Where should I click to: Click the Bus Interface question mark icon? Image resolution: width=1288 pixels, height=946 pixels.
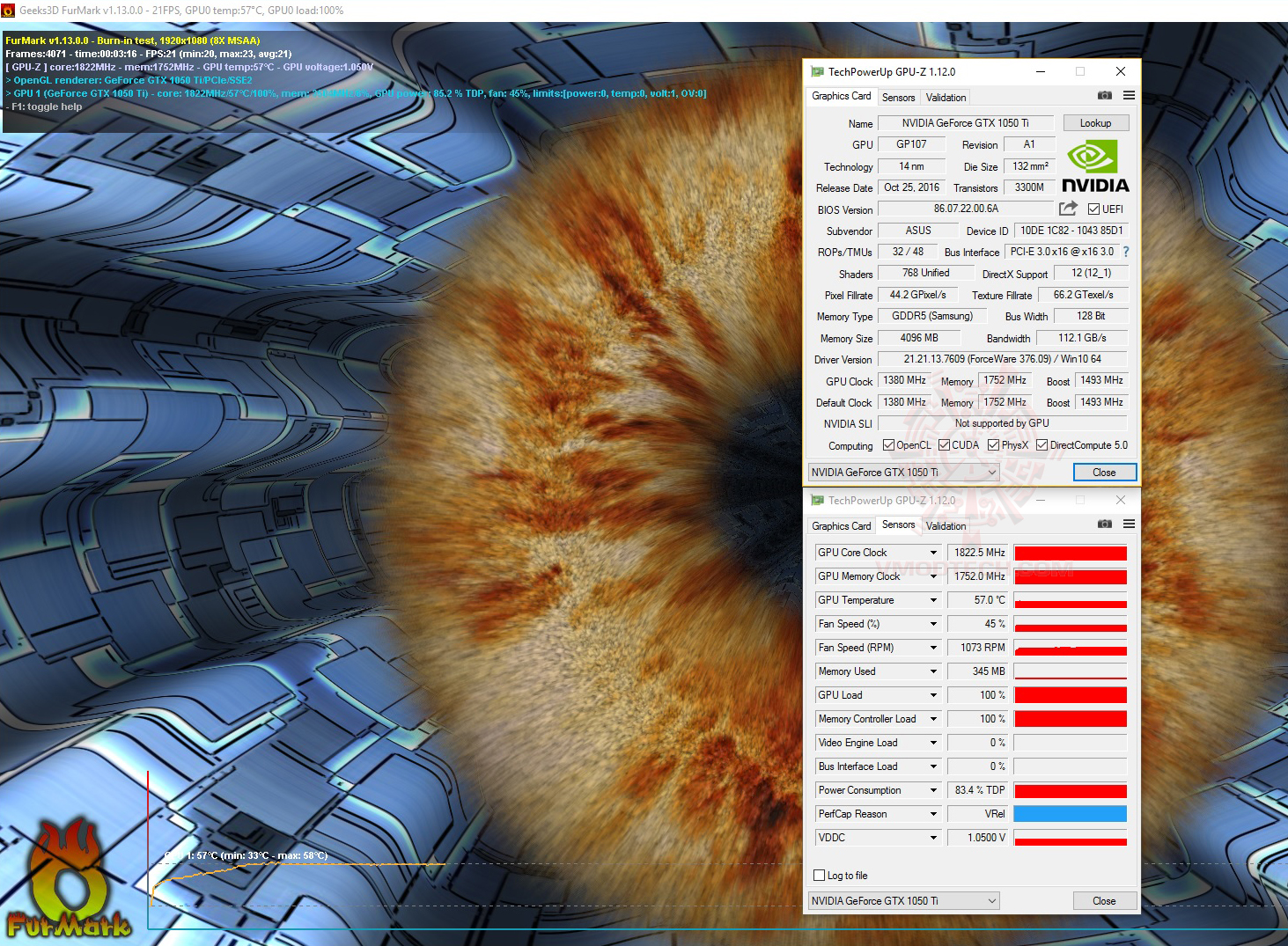tap(1125, 252)
